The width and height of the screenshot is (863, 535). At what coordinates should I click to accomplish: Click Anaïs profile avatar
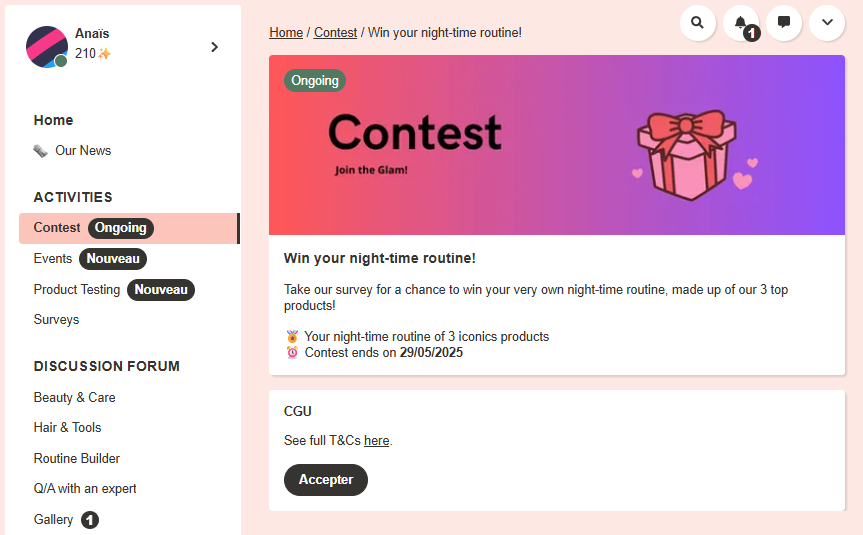47,47
